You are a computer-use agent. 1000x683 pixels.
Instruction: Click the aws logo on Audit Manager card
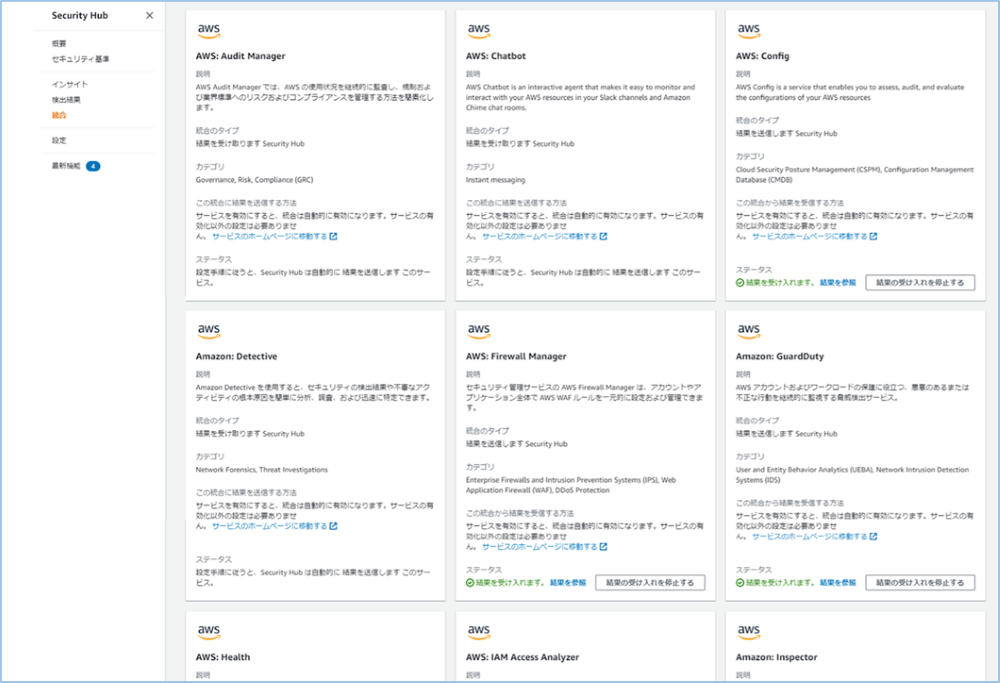click(209, 31)
